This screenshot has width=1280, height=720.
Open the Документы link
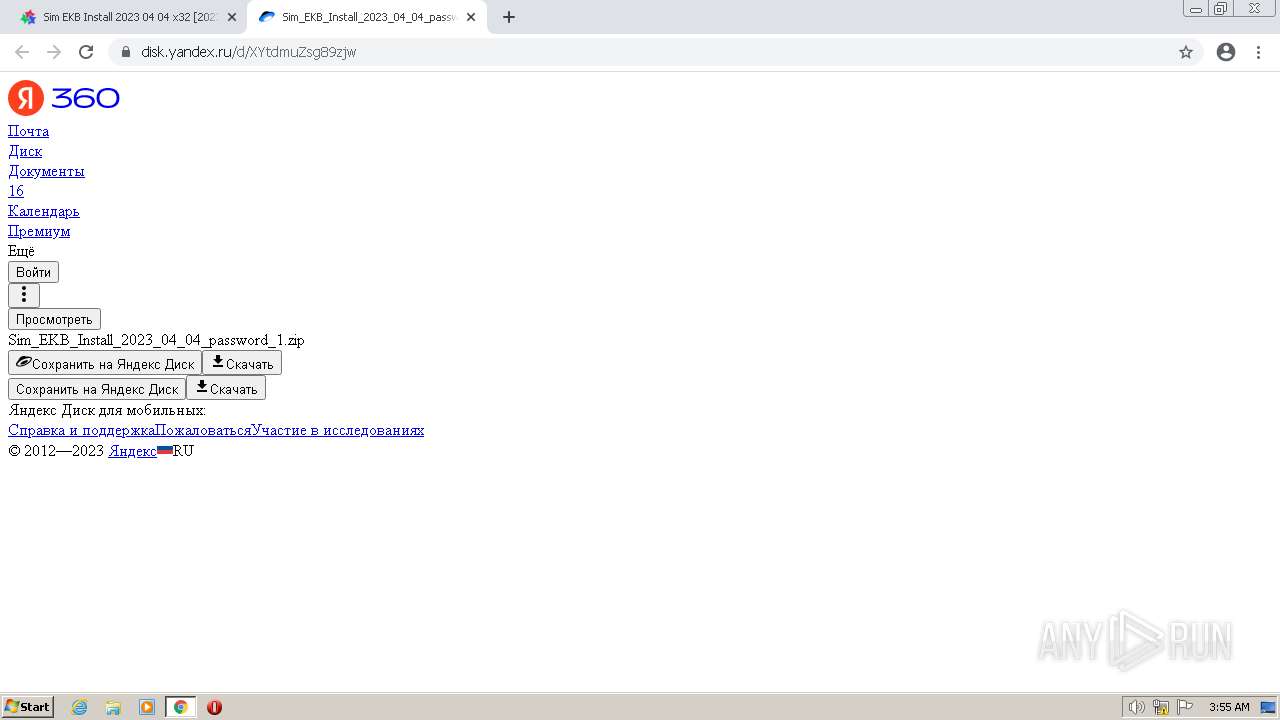[46, 171]
